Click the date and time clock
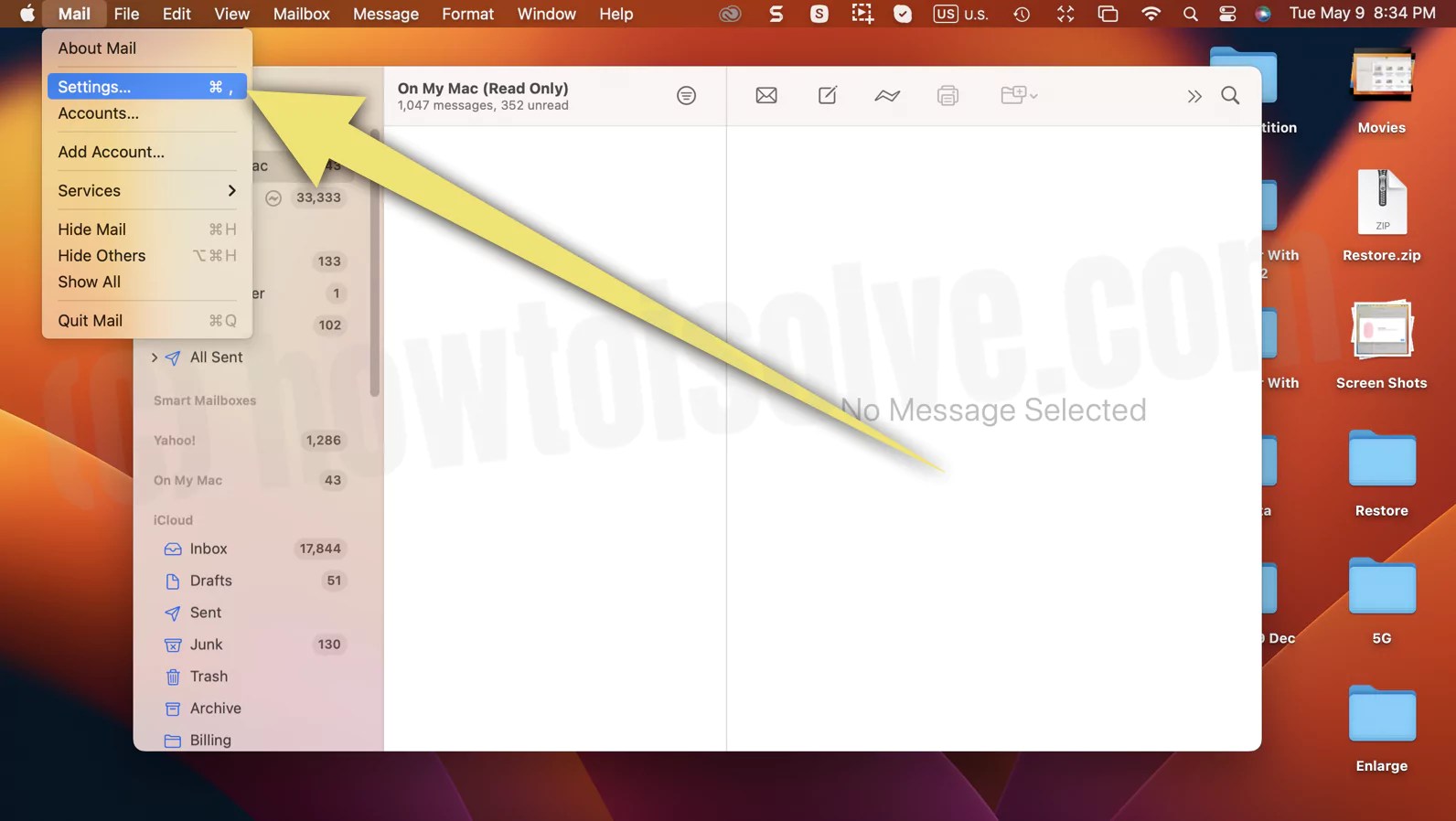 tap(1363, 14)
